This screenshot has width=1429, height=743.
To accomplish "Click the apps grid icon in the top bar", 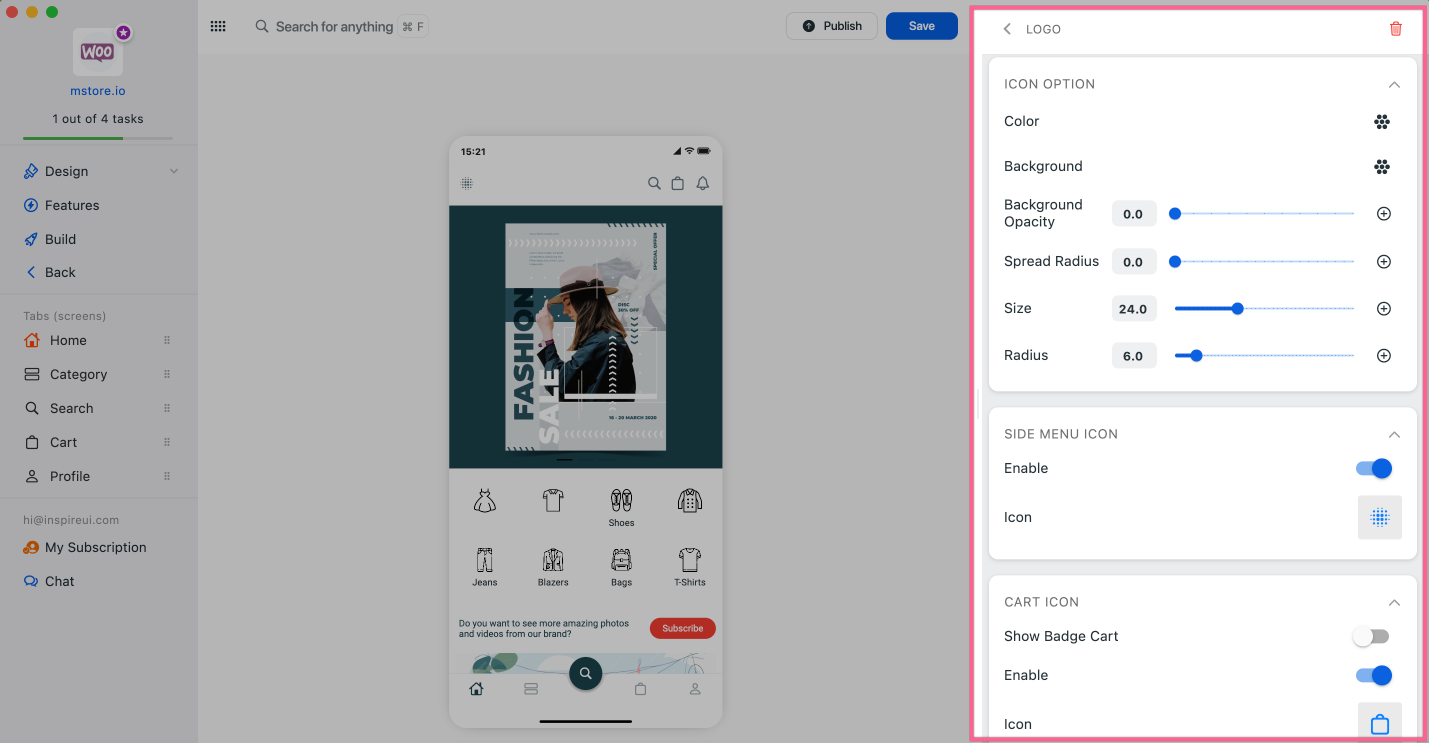I will [x=218, y=27].
